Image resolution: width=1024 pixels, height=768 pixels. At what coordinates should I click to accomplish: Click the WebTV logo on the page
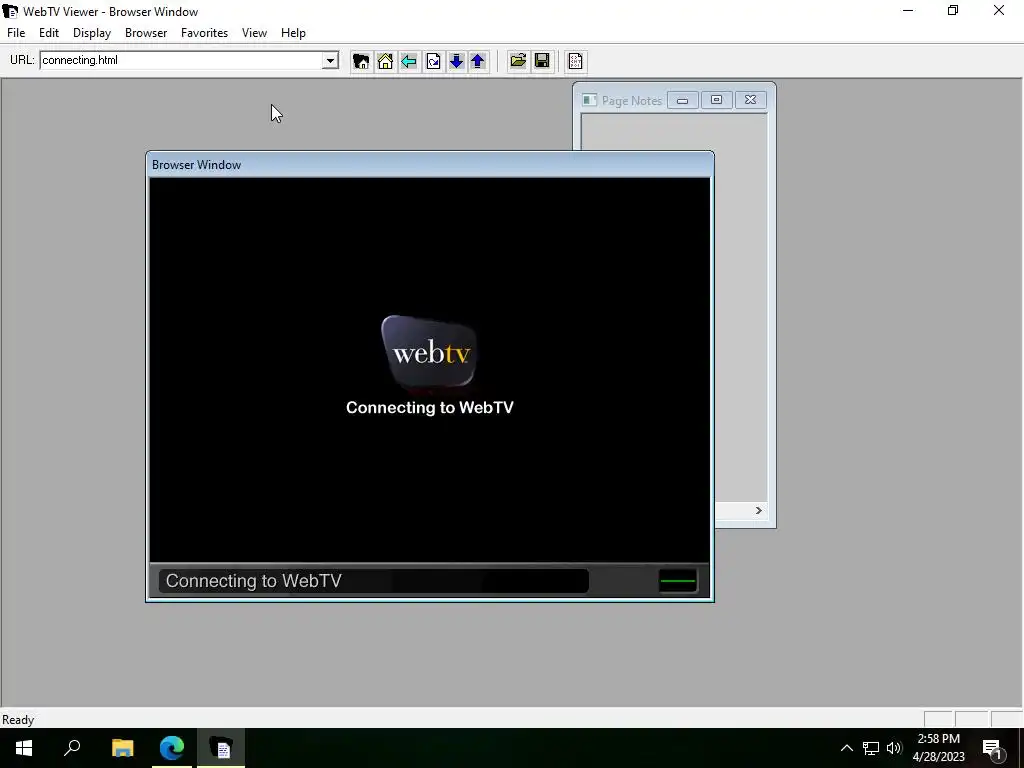point(430,353)
